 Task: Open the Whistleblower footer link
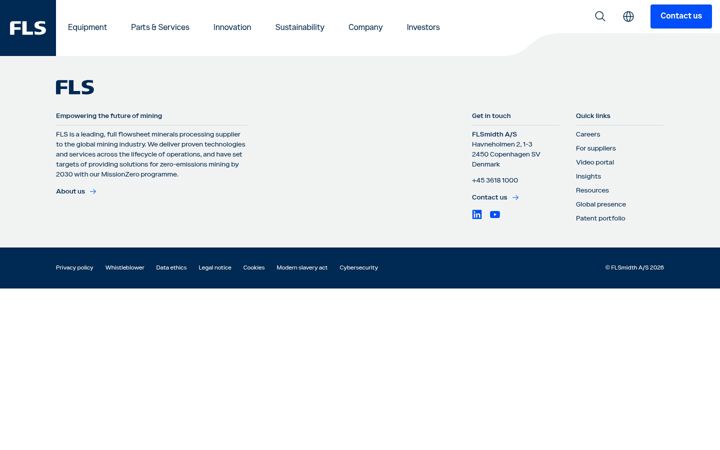(x=124, y=268)
